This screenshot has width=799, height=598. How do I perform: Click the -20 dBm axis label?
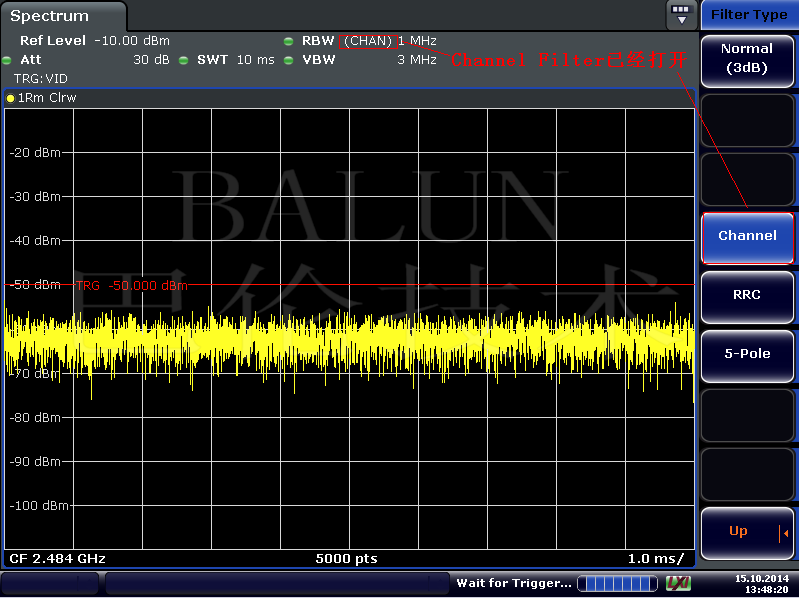click(35, 153)
